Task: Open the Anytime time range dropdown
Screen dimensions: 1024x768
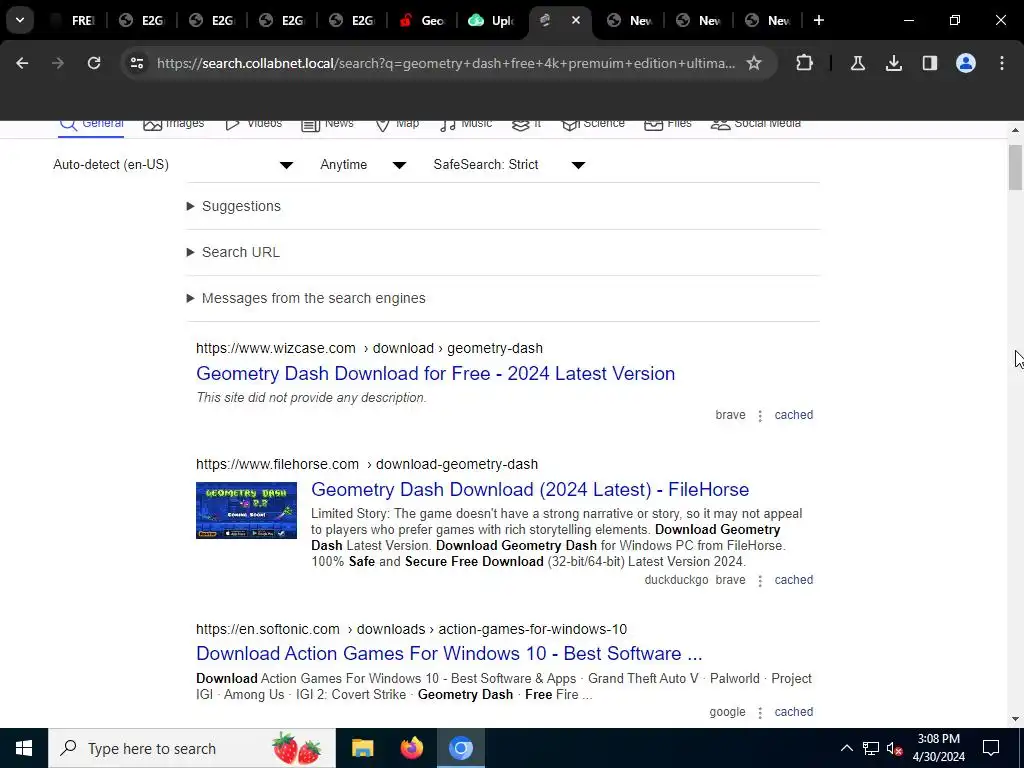Action: click(x=363, y=165)
